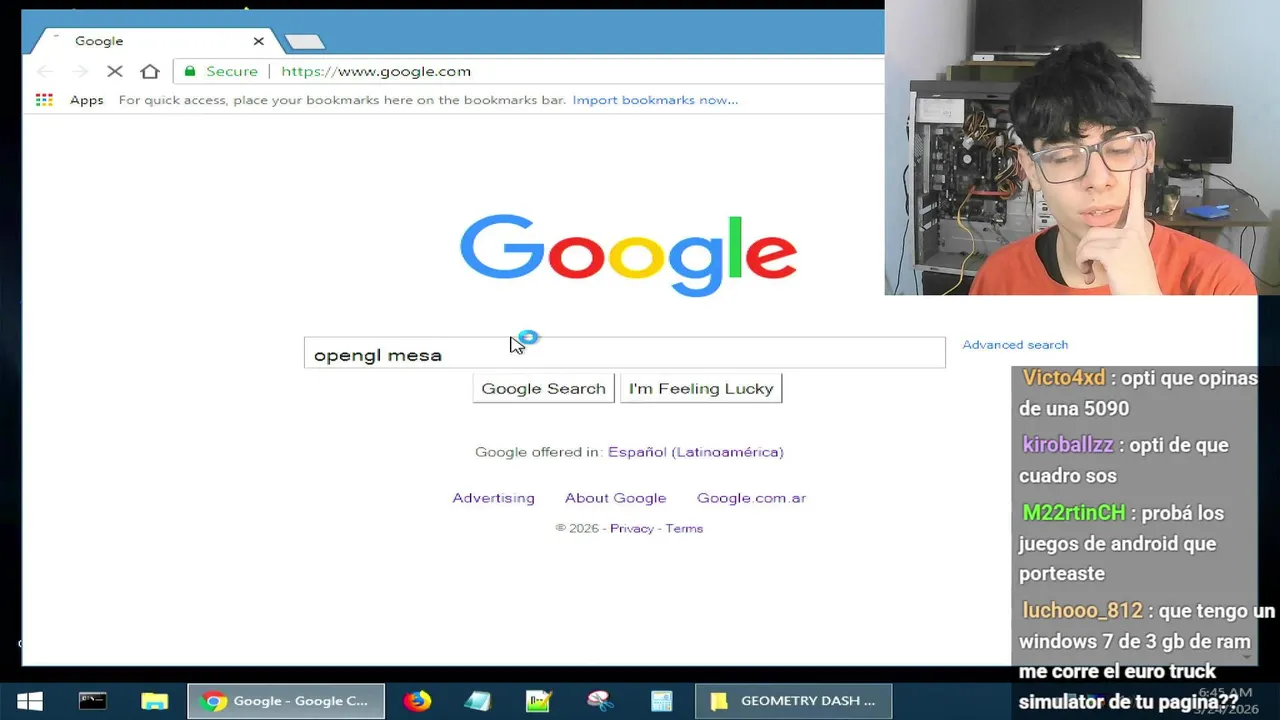Screen dimensions: 1280x720
Task: Open the Windows Start menu
Action: (x=29, y=701)
